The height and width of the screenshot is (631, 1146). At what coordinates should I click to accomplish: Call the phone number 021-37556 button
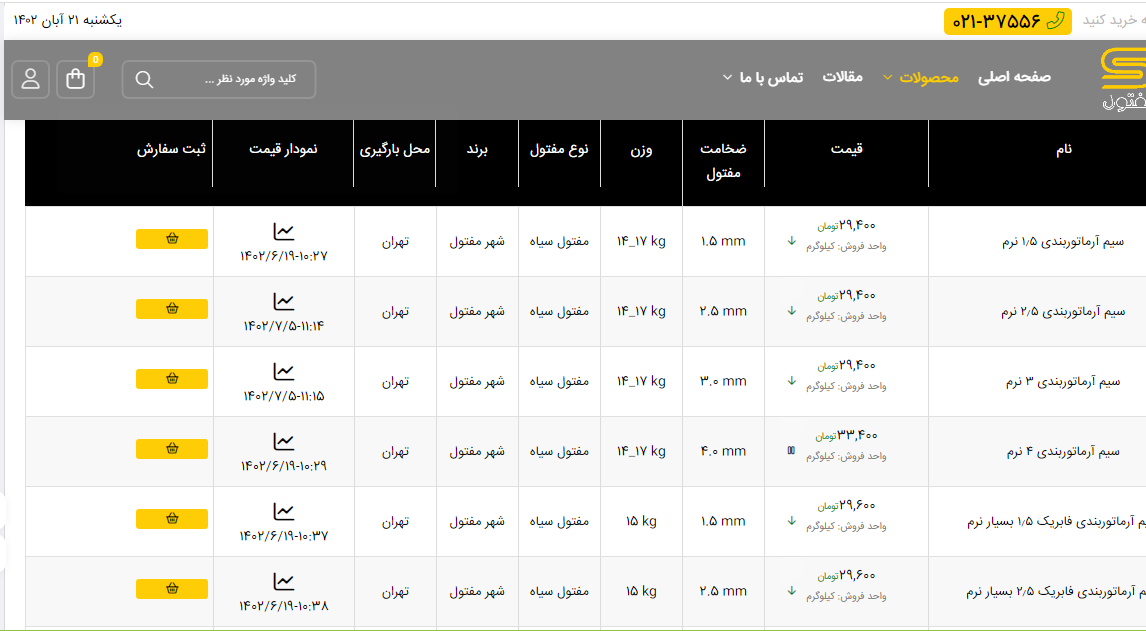(x=1007, y=21)
